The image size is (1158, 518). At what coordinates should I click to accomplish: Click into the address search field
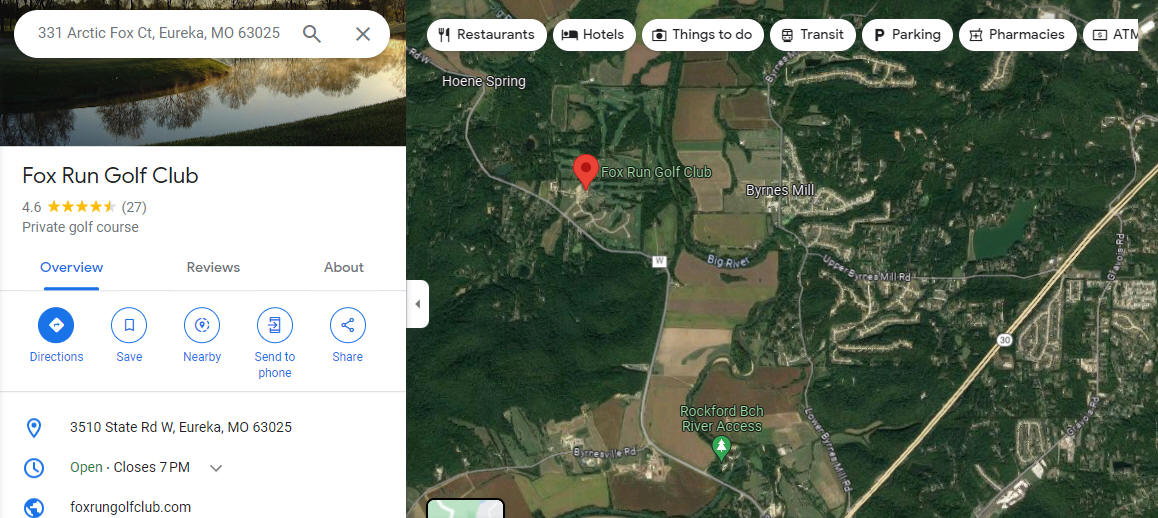159,33
